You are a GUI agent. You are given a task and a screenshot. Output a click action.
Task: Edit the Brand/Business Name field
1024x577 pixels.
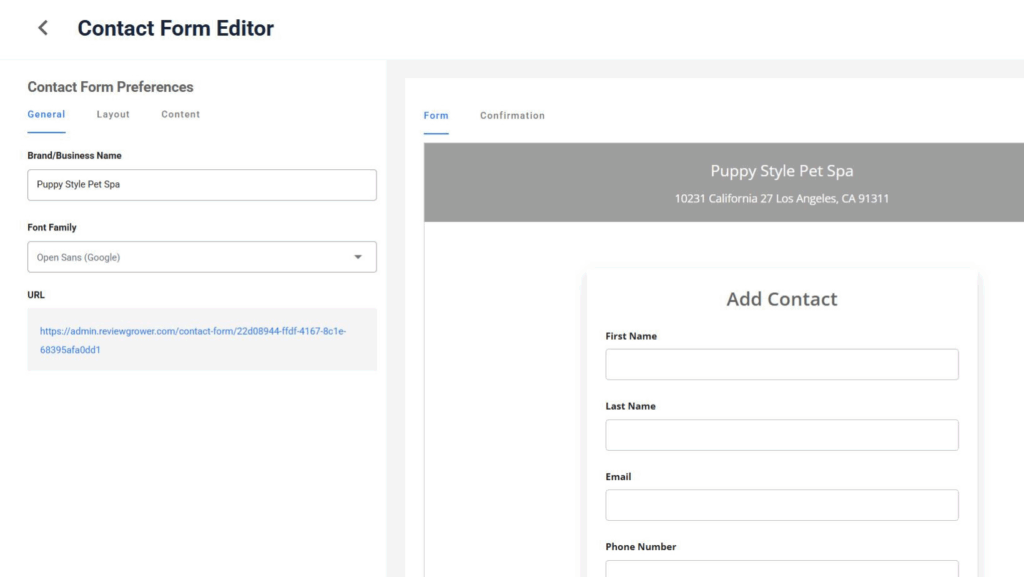coord(202,185)
